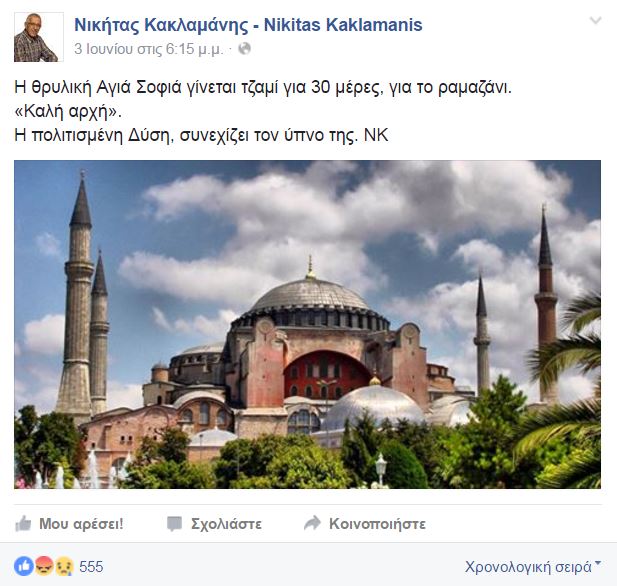Click the line Η πολιτισμένη Δύση post text

(x=201, y=135)
